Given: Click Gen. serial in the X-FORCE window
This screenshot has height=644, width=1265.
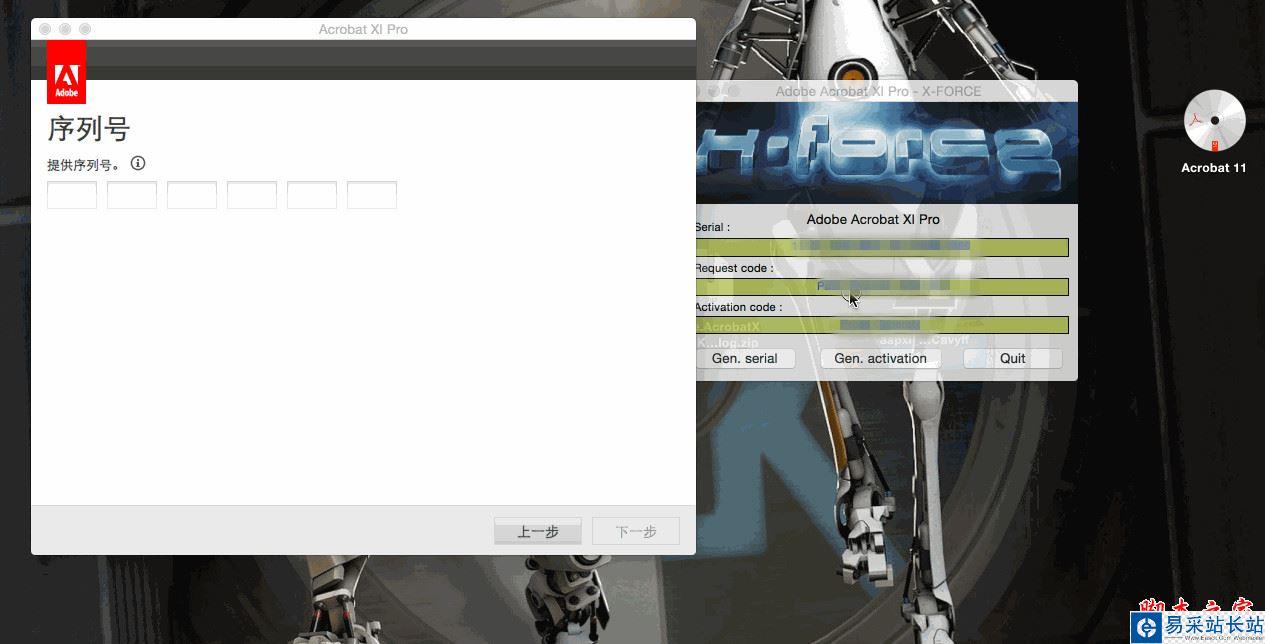Looking at the screenshot, I should (745, 358).
